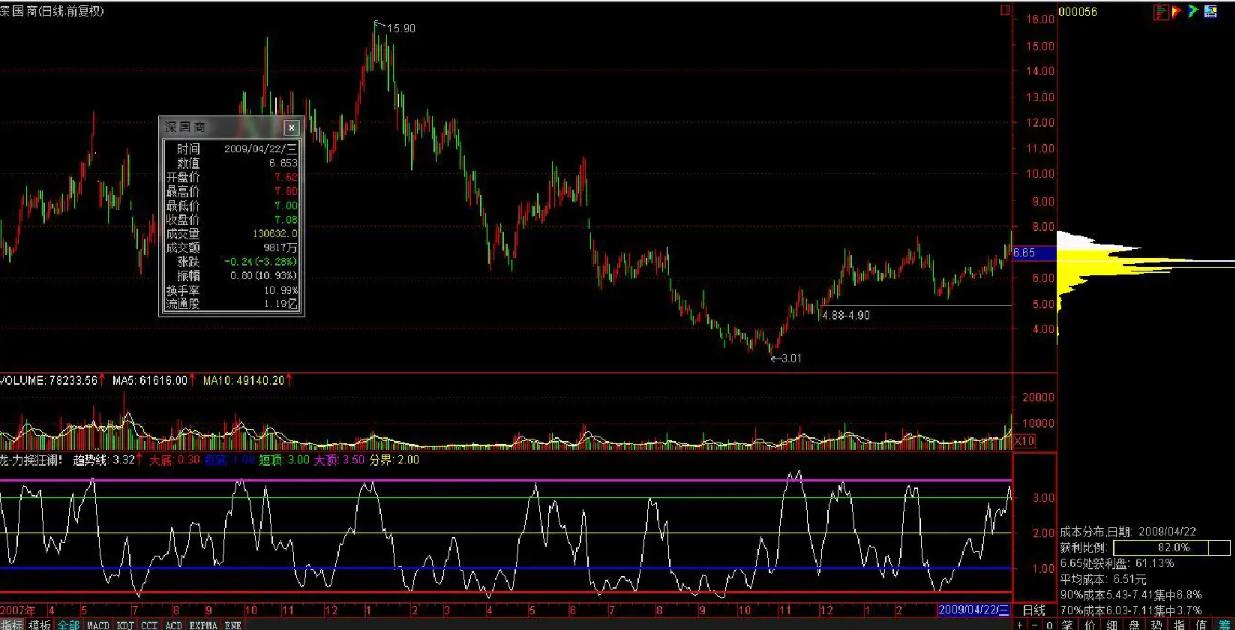Click the red-yellow arrow icon
1235x630 pixels.
point(1177,11)
